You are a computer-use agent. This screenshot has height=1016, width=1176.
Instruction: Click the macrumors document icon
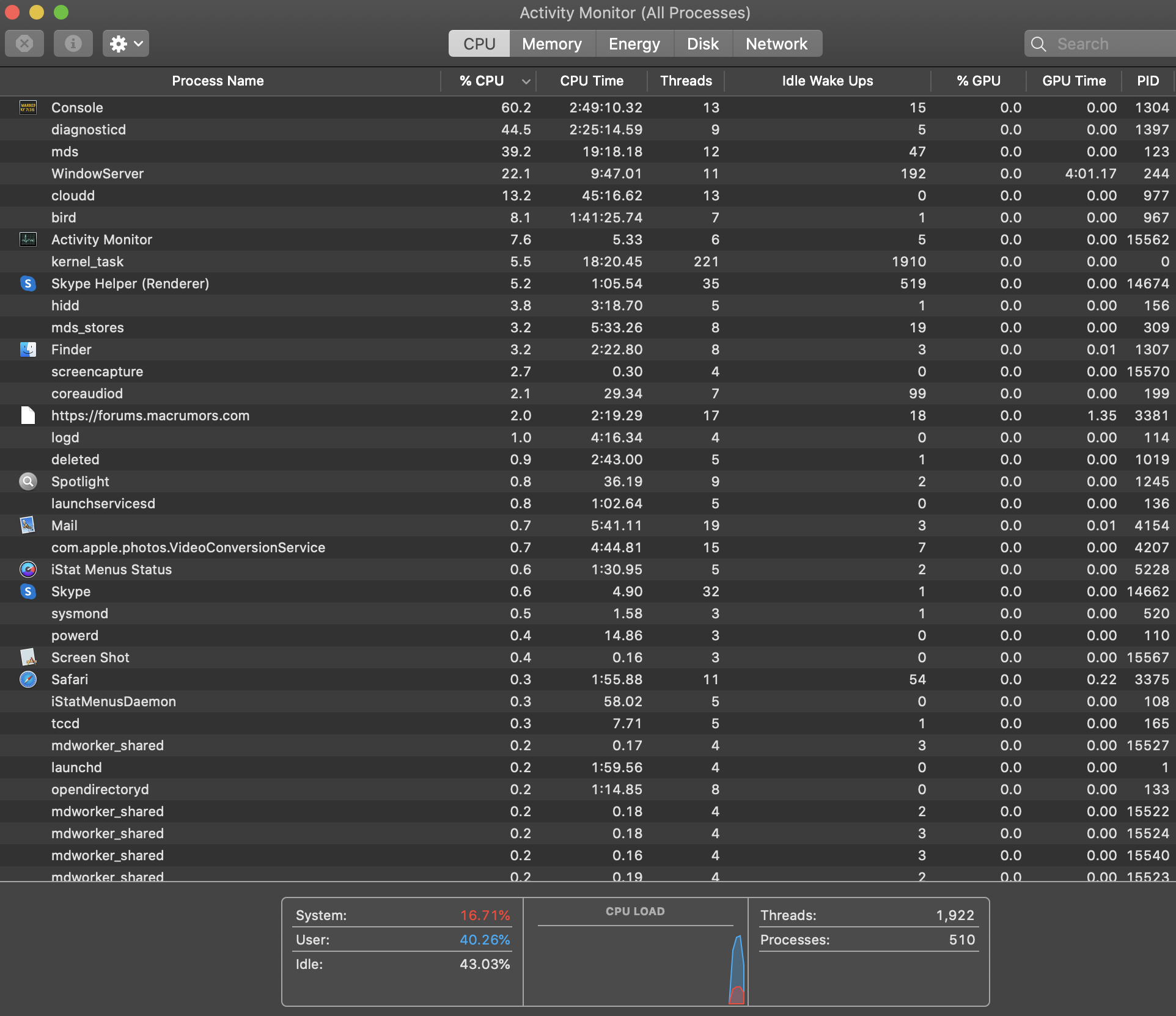(x=28, y=415)
